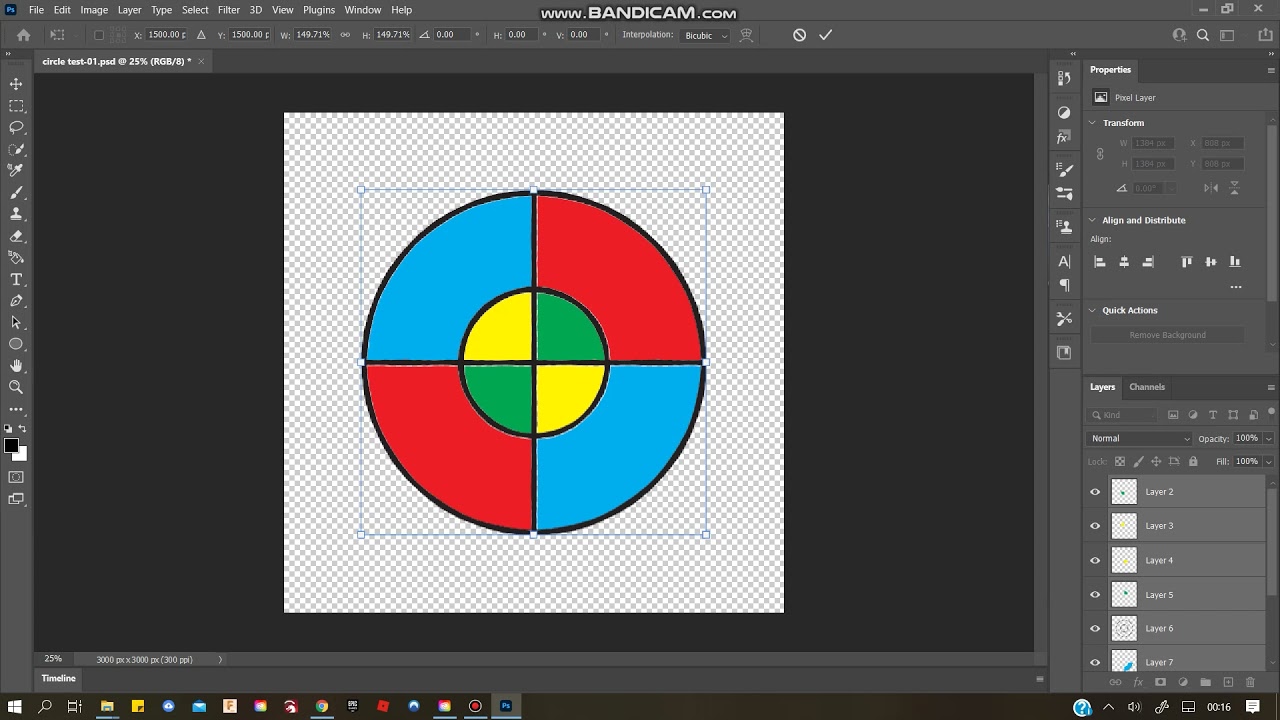Change the screen mode
Viewport: 1280px width, 720px height.
pos(16,499)
